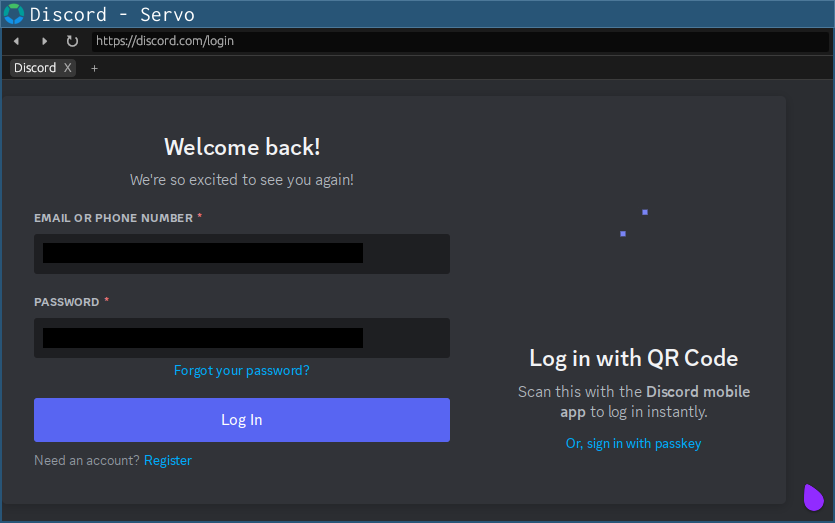
Task: Open a new tab with plus button
Action: tap(95, 68)
